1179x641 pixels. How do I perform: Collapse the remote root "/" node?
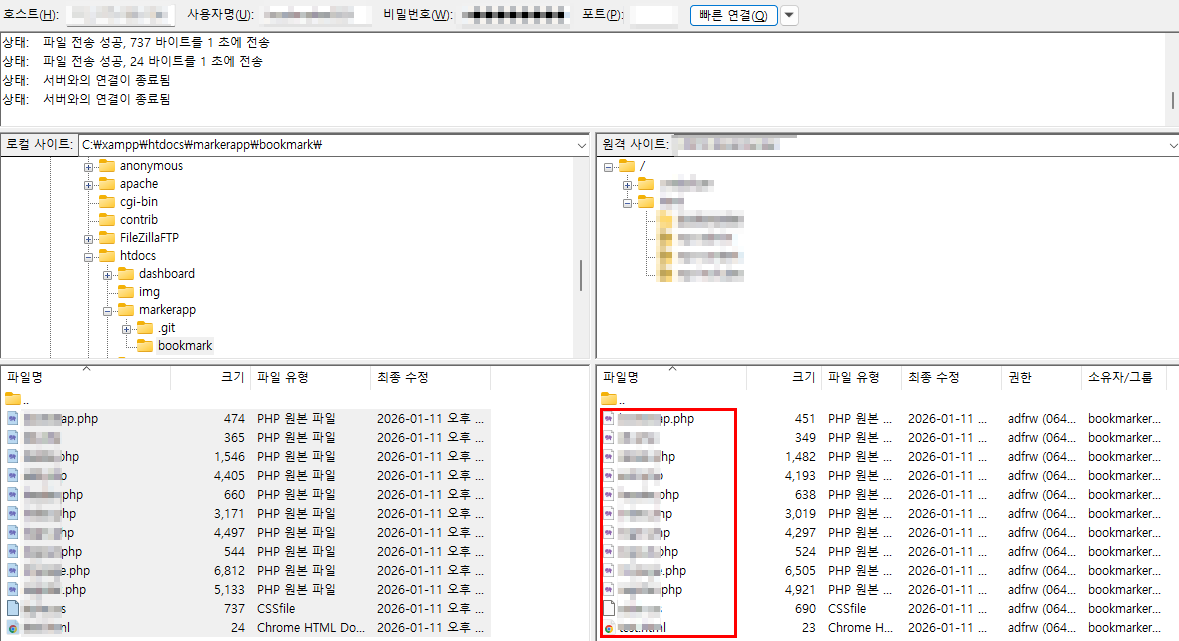[x=608, y=166]
